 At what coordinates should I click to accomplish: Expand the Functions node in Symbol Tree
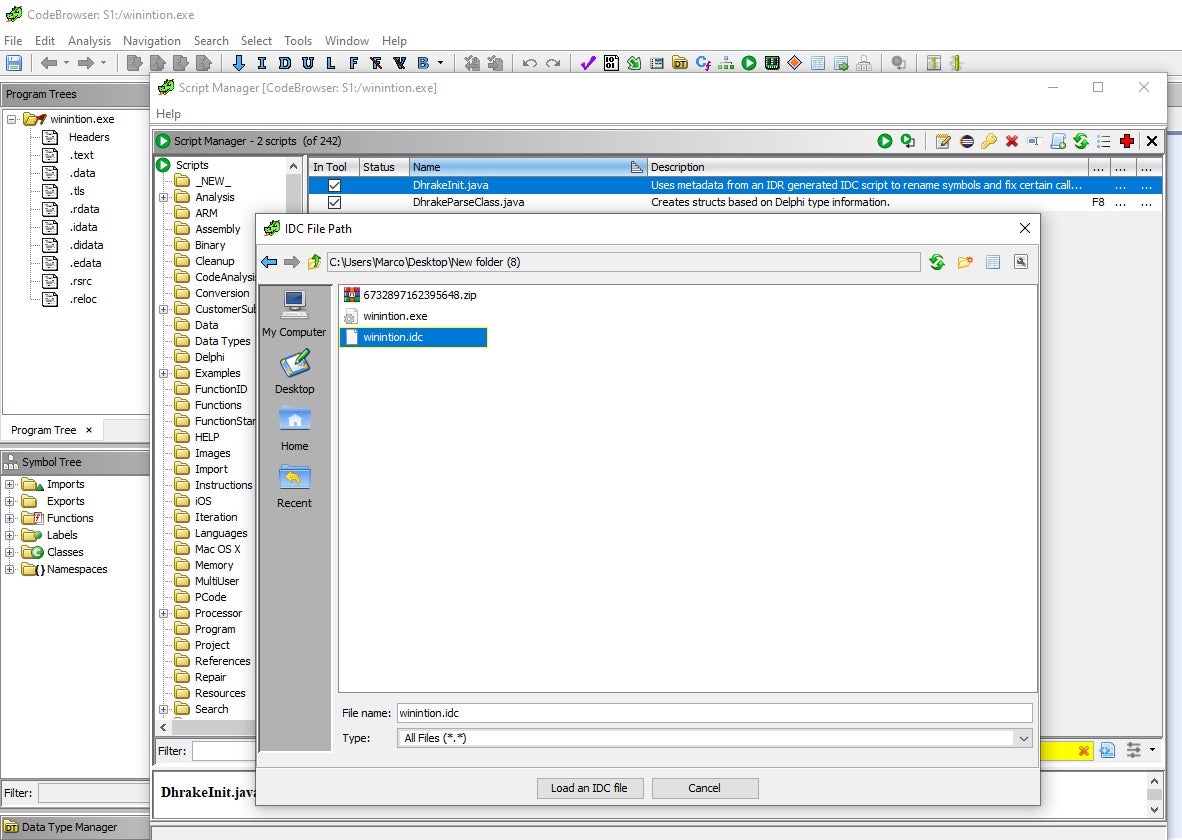(x=10, y=518)
